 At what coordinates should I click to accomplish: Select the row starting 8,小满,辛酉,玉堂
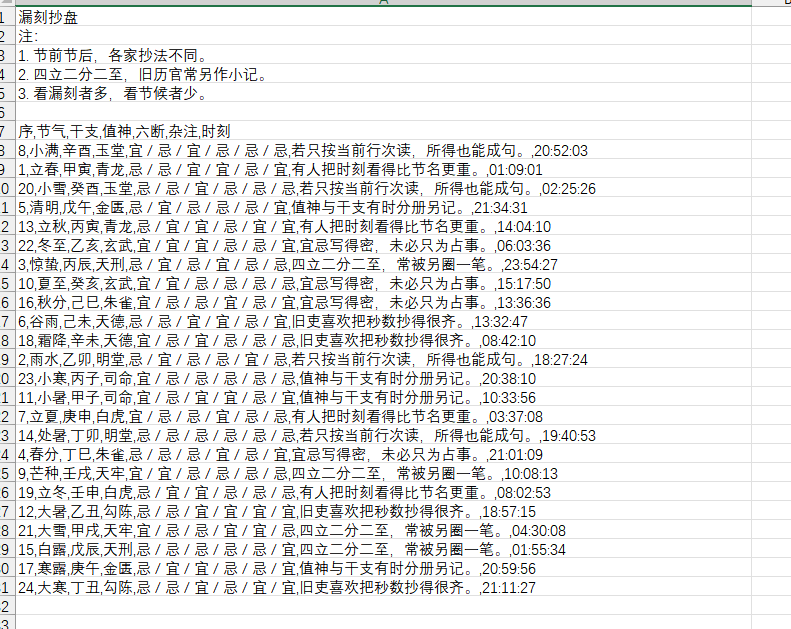(383, 150)
